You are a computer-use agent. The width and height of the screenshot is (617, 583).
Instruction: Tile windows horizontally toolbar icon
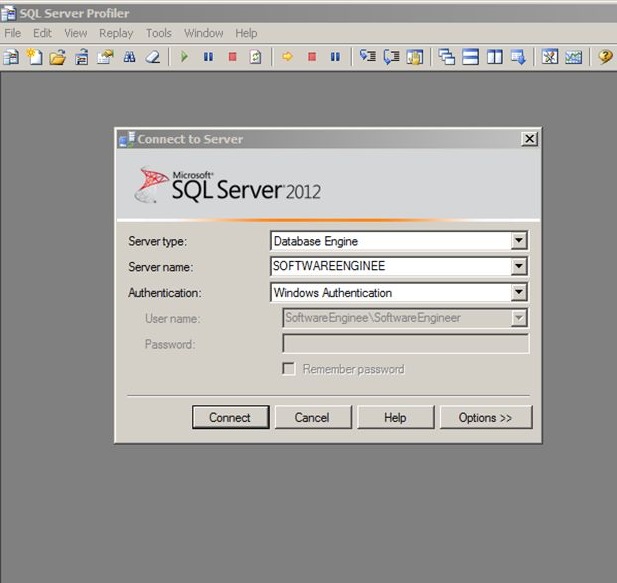click(470, 57)
